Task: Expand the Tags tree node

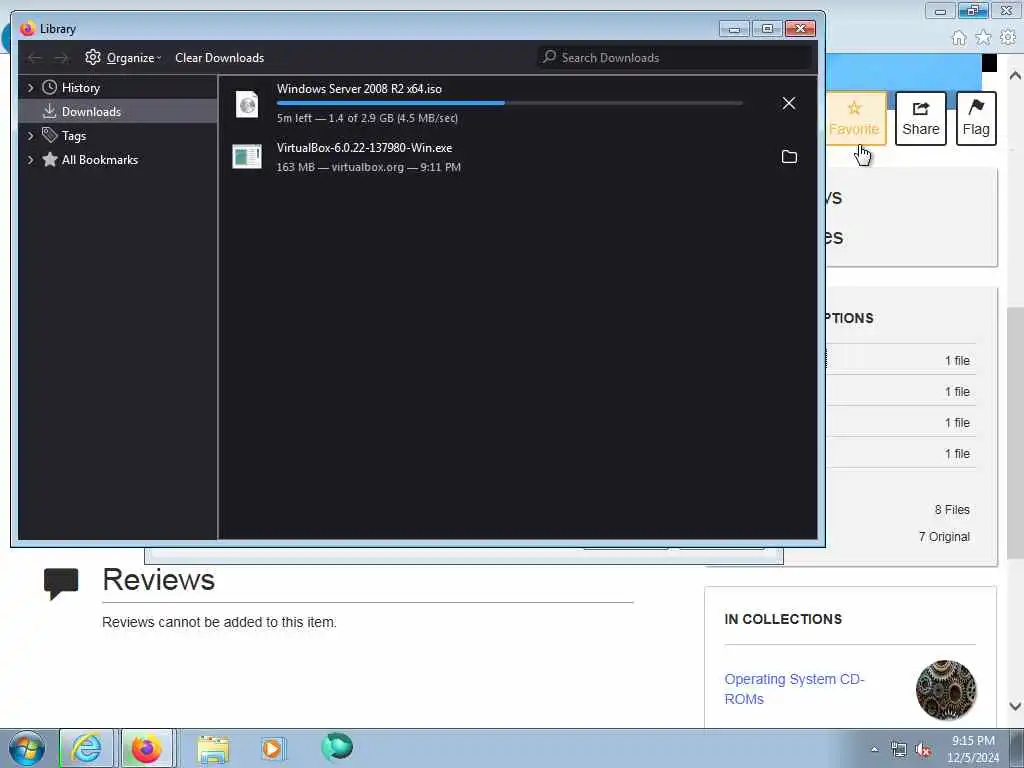Action: tap(30, 136)
